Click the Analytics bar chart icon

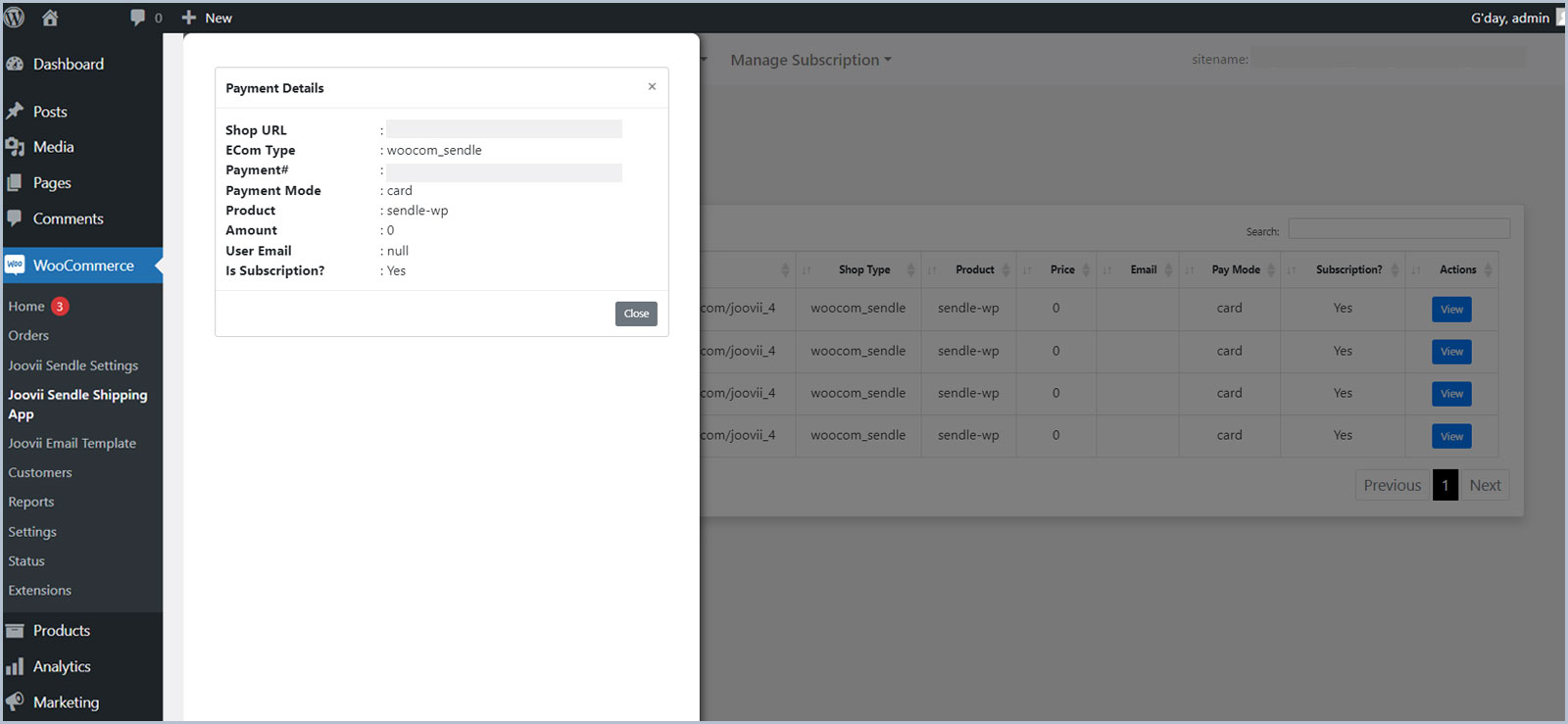(x=15, y=667)
